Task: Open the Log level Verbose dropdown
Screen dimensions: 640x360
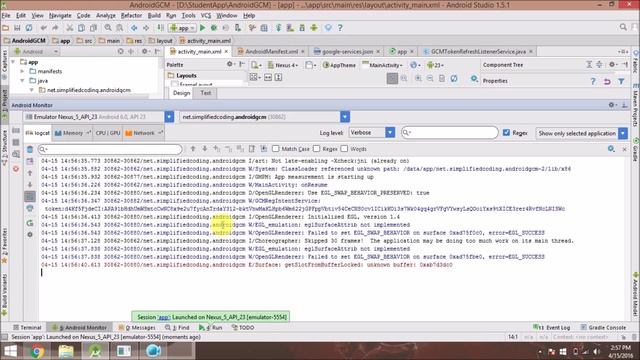Action: click(372, 133)
